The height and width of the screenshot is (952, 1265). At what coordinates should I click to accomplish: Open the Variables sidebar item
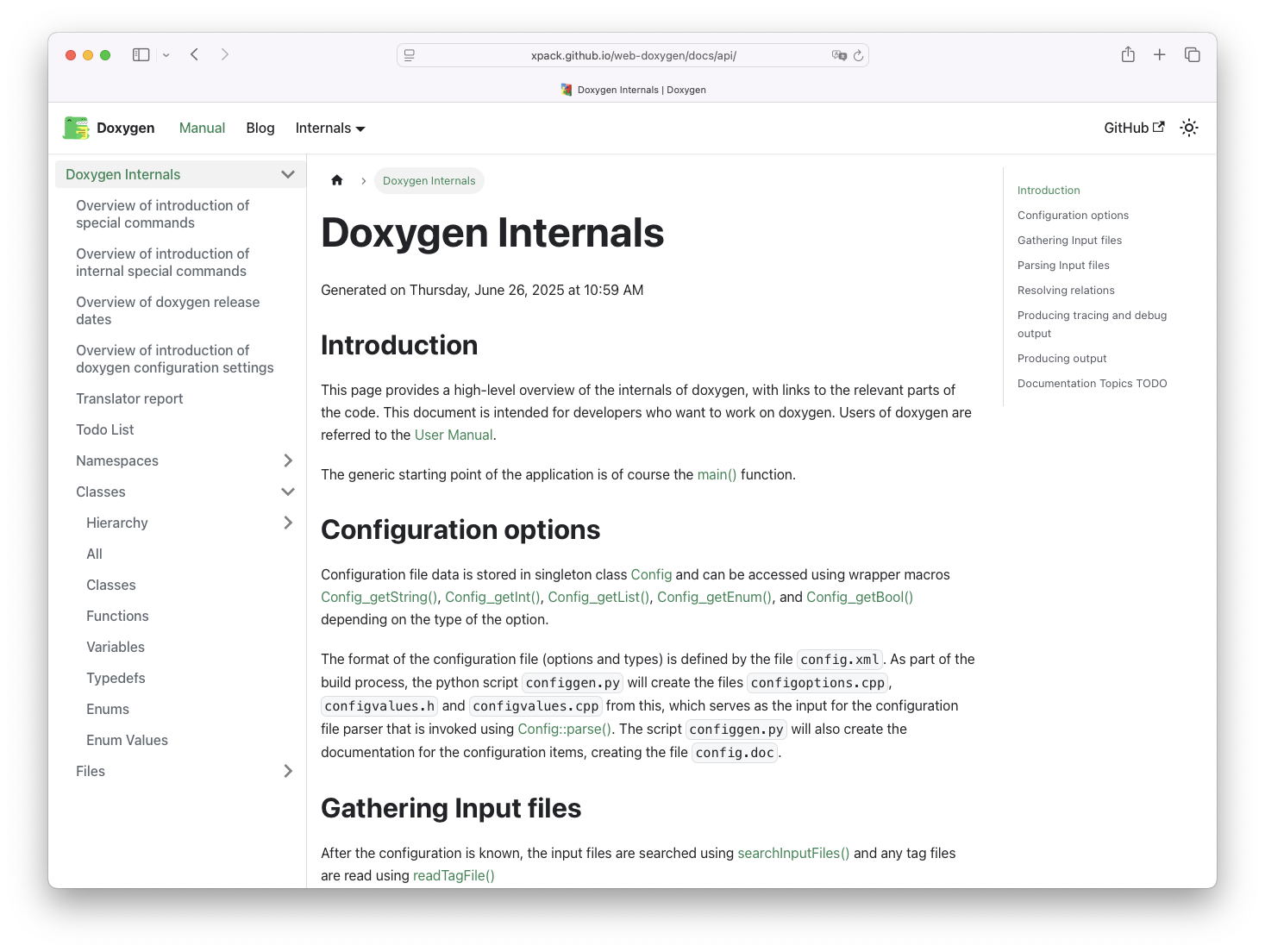(x=116, y=647)
